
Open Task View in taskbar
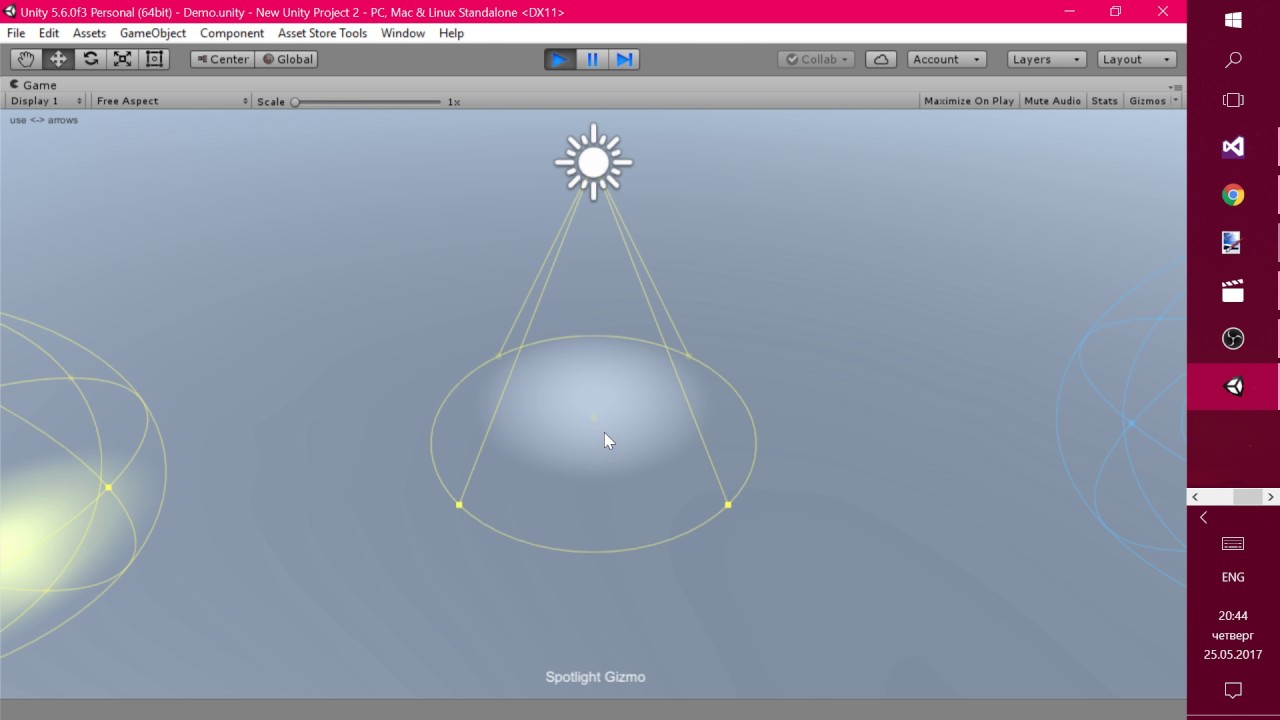coord(1233,100)
